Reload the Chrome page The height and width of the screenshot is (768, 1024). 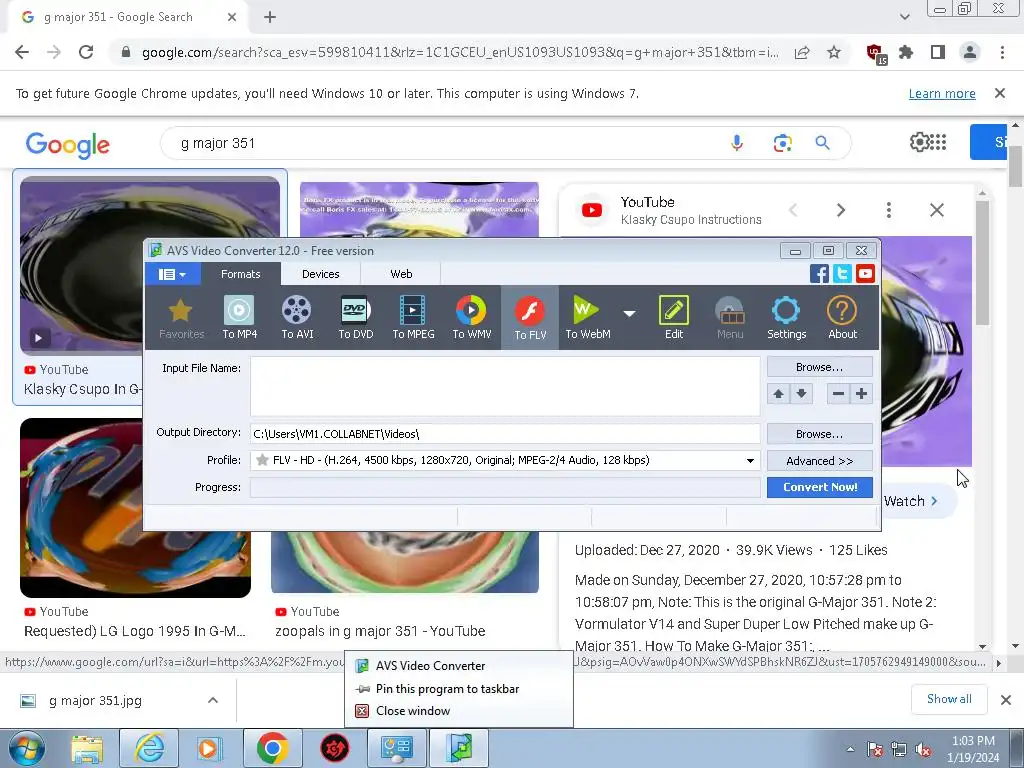tap(86, 52)
